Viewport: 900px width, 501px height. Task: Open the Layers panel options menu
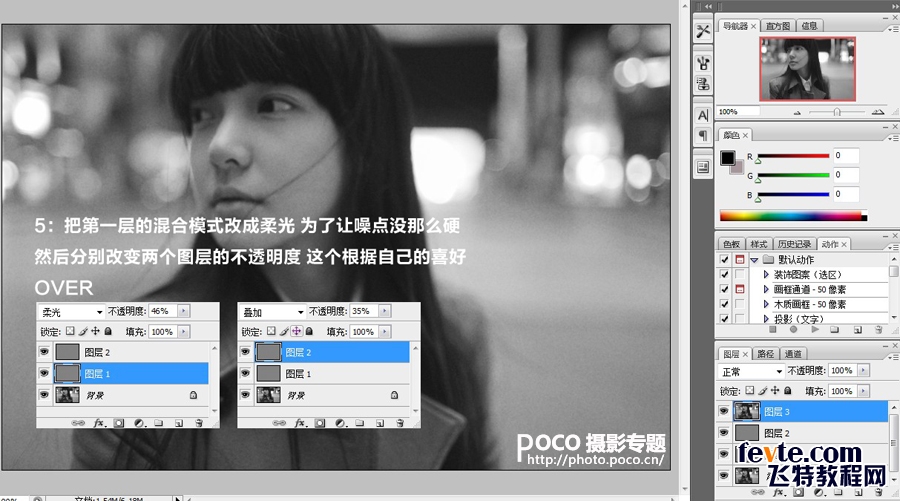893,356
